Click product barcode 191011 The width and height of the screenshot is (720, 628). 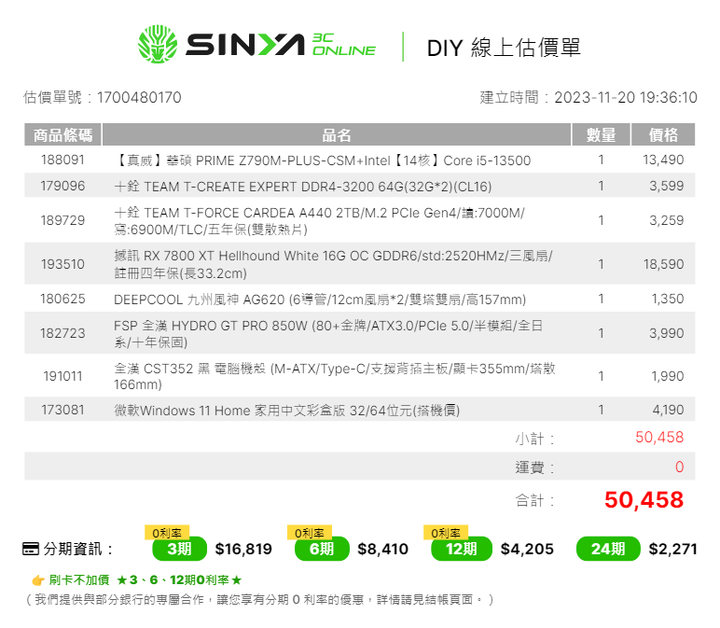pyautogui.click(x=63, y=376)
